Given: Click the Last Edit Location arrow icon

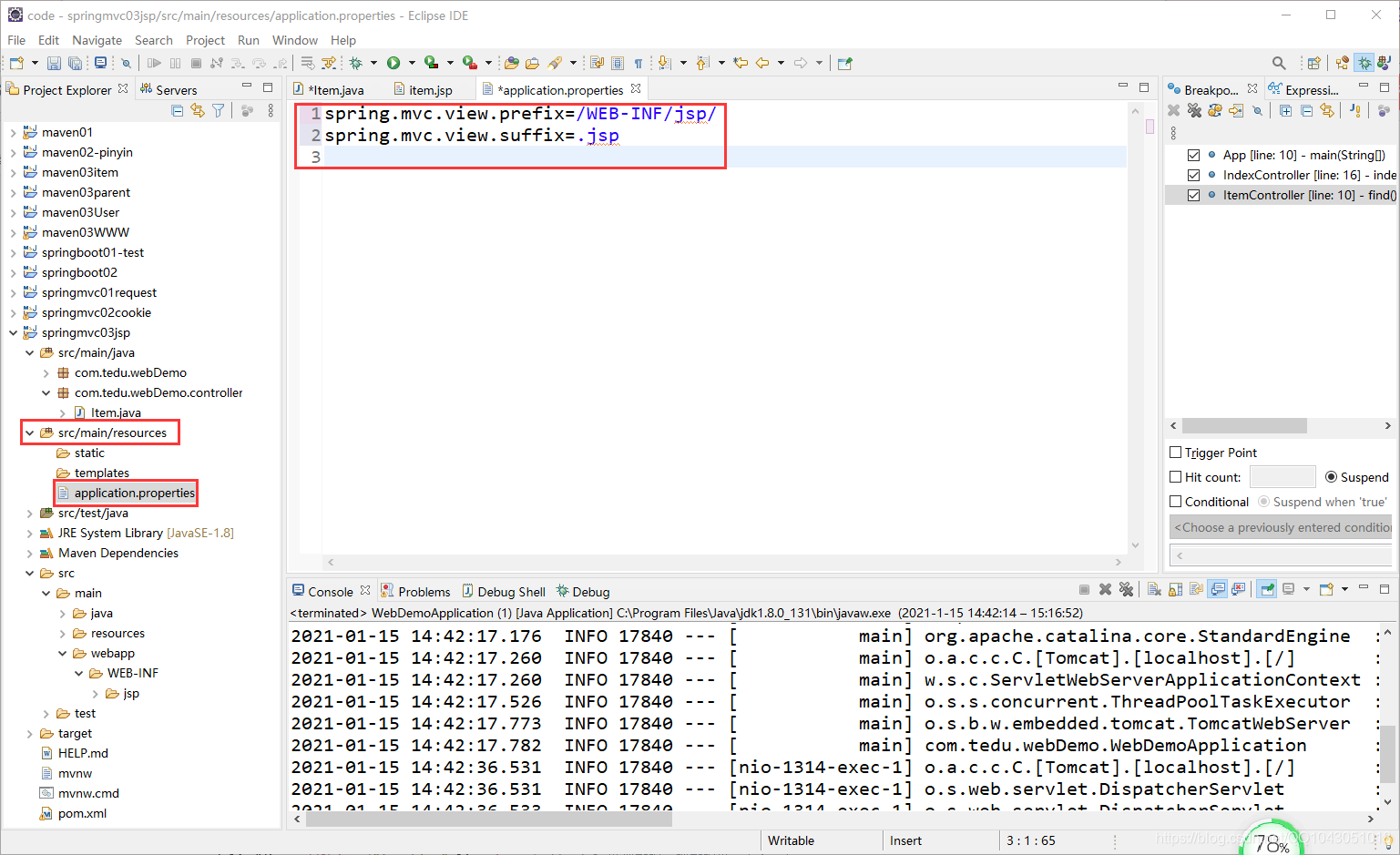Looking at the screenshot, I should click(741, 63).
